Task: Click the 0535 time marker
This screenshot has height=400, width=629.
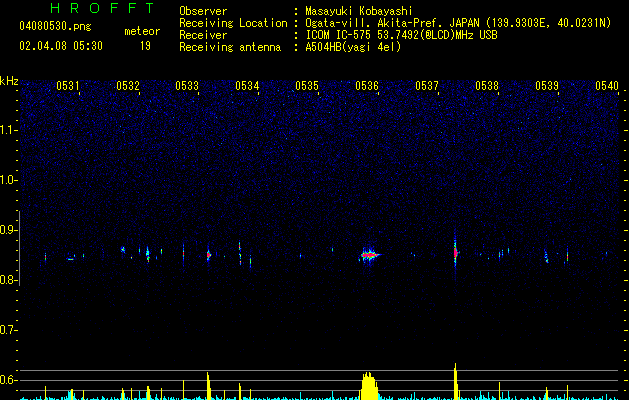Action: [x=307, y=85]
